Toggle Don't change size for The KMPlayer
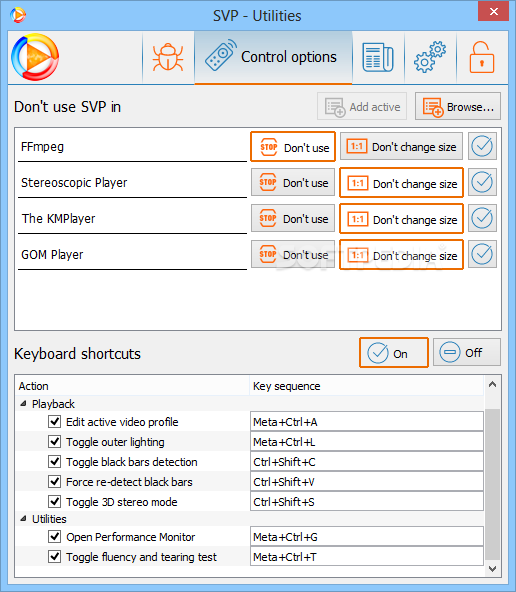 coord(401,219)
